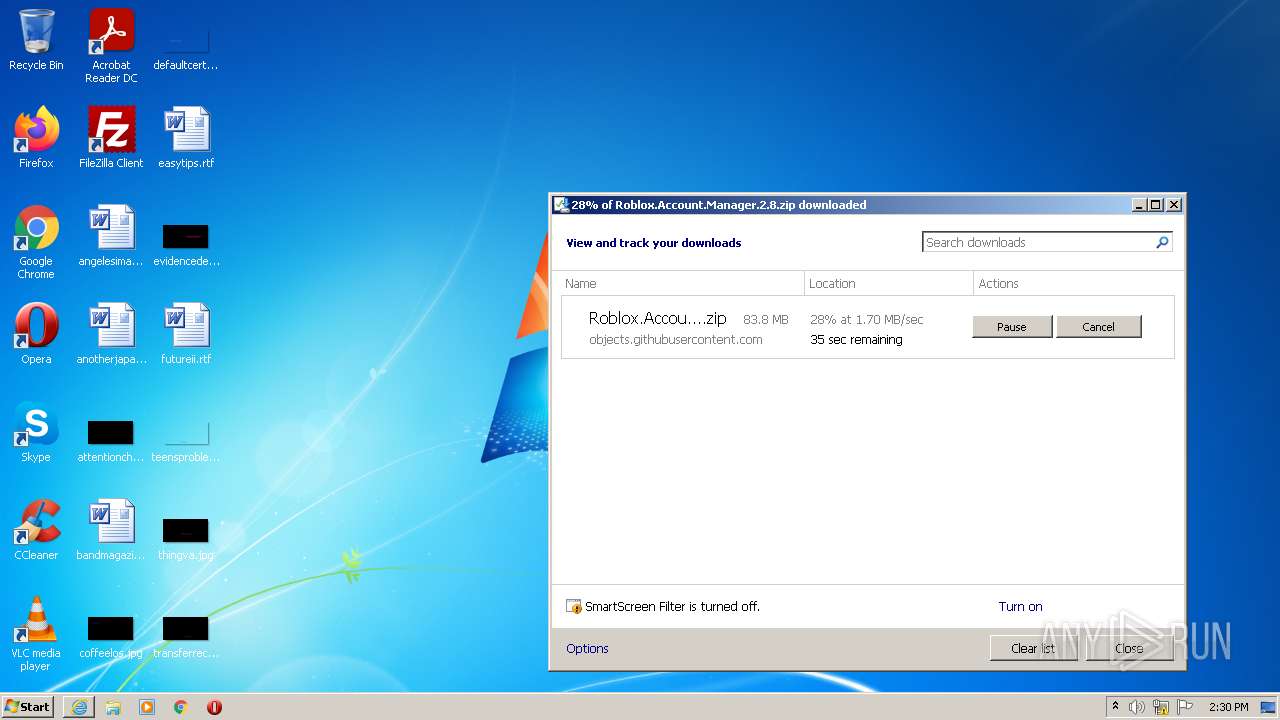This screenshot has width=1280, height=720.
Task: Pause the Roblox Account Manager download
Action: (x=1012, y=327)
